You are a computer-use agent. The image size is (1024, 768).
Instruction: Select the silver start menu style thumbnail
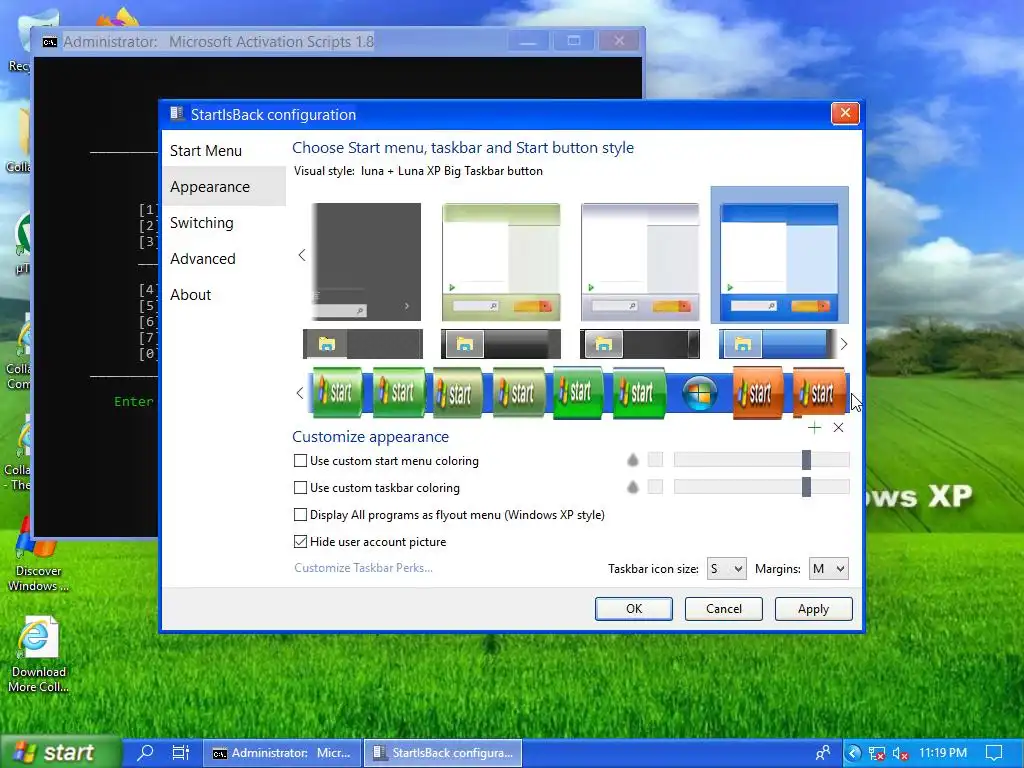[640, 261]
